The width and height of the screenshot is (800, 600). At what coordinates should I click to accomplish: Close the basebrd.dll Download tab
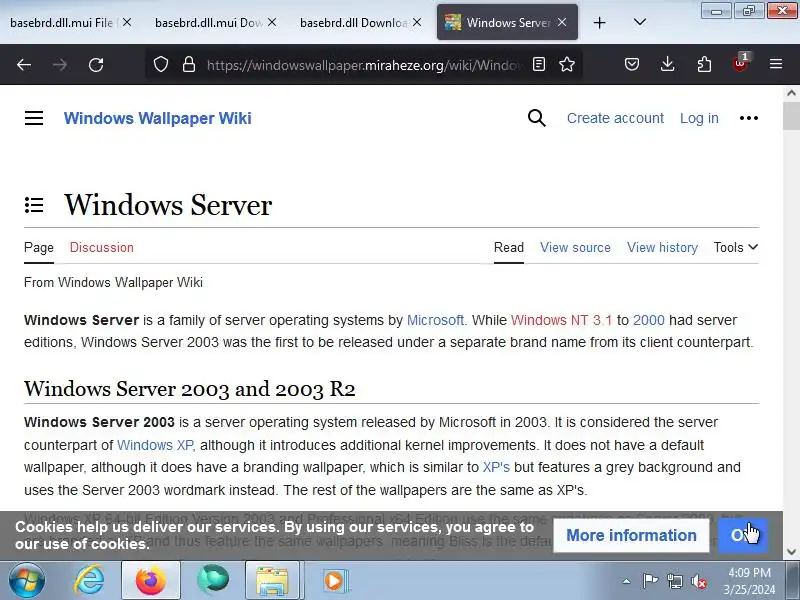[x=417, y=22]
